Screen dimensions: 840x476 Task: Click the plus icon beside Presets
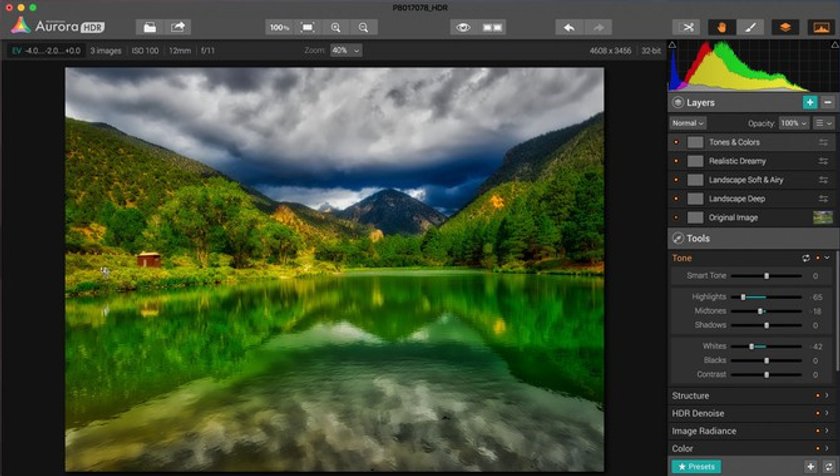811,467
